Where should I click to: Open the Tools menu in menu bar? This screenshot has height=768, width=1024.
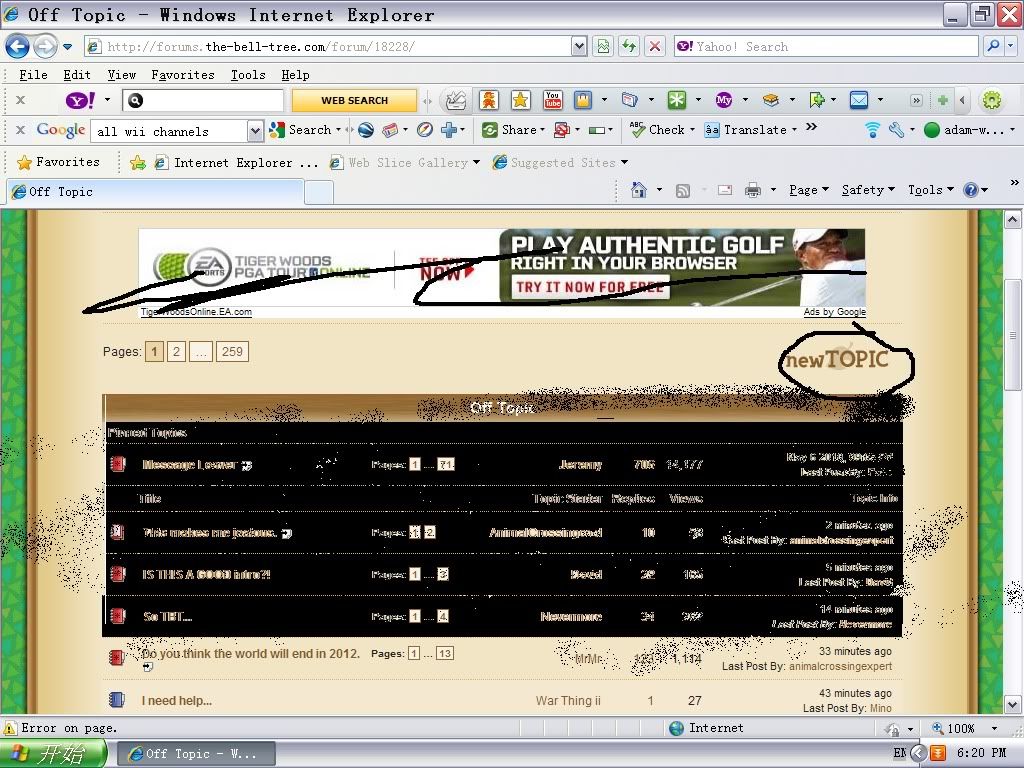[247, 75]
